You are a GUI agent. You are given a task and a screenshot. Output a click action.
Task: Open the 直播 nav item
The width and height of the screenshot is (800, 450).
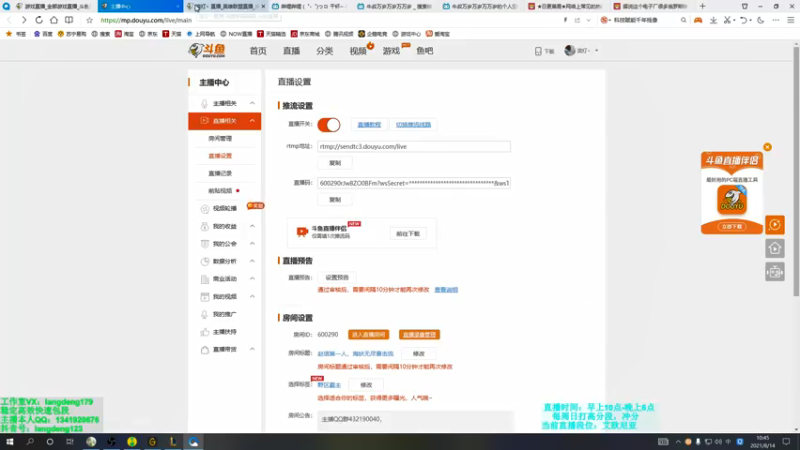point(291,51)
